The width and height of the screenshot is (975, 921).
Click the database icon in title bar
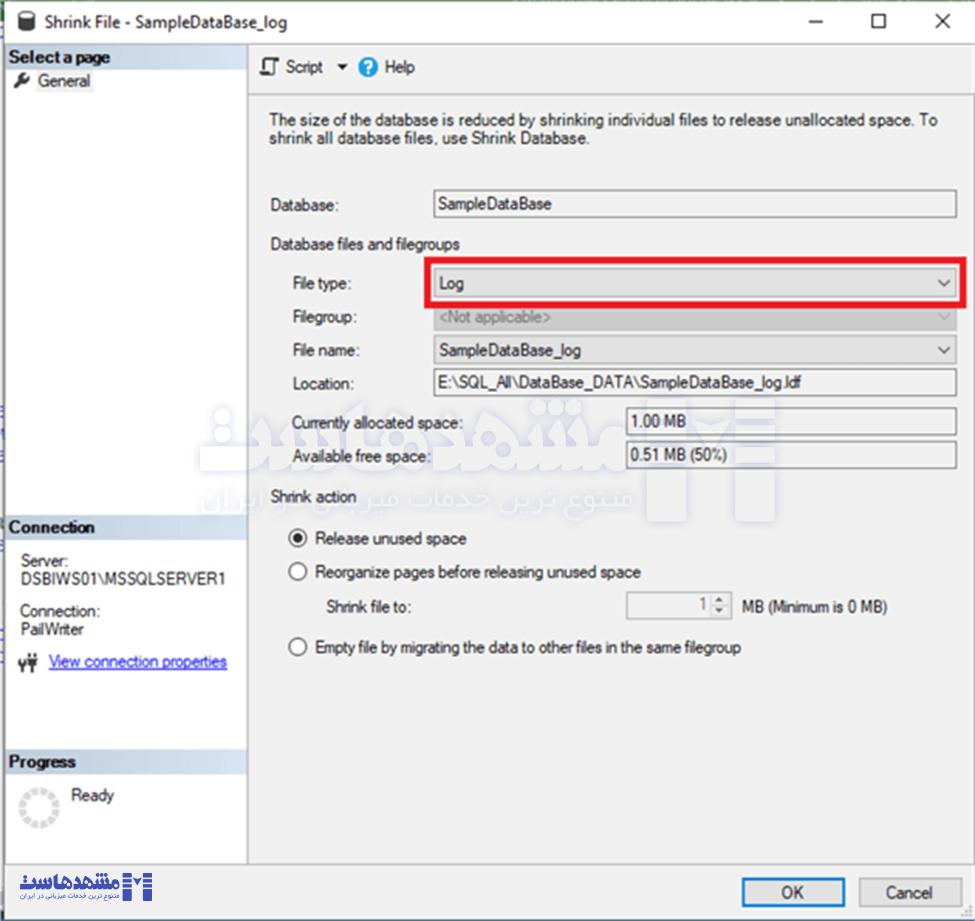click(x=26, y=21)
